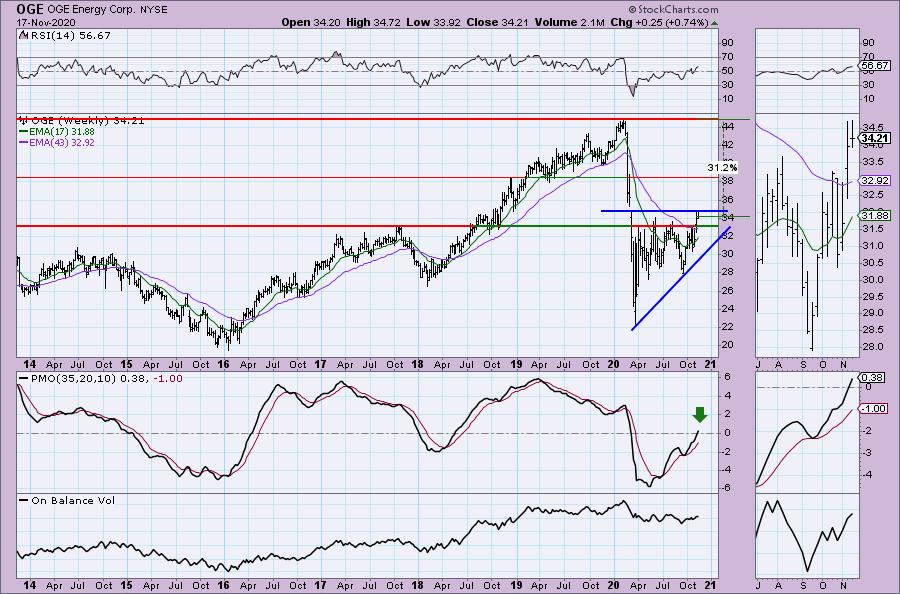The height and width of the screenshot is (594, 900).
Task: Click the boxed PMO signal value -1.00
Action: (874, 408)
